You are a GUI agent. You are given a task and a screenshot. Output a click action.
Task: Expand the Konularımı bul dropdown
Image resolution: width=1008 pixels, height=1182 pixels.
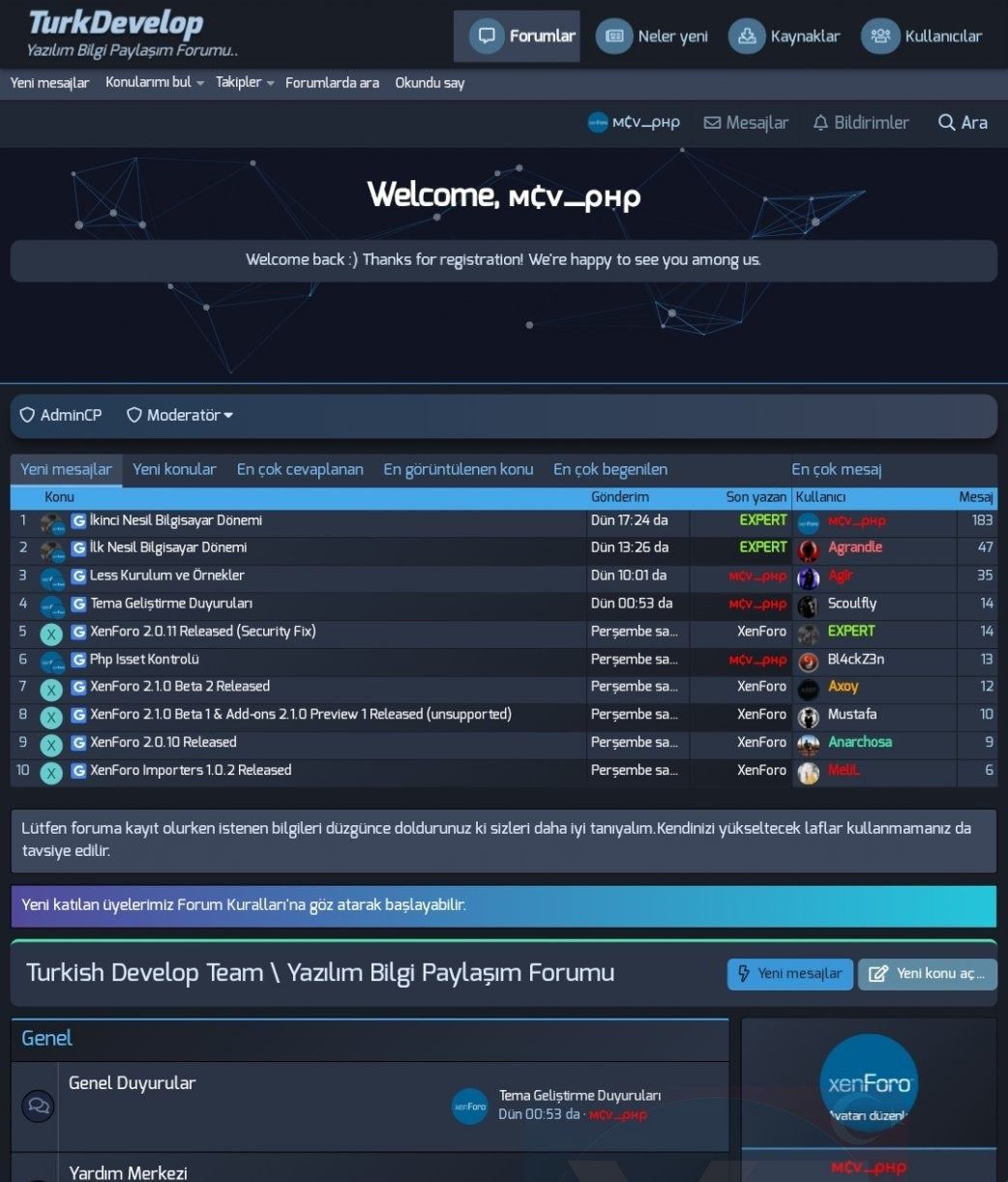pos(199,83)
